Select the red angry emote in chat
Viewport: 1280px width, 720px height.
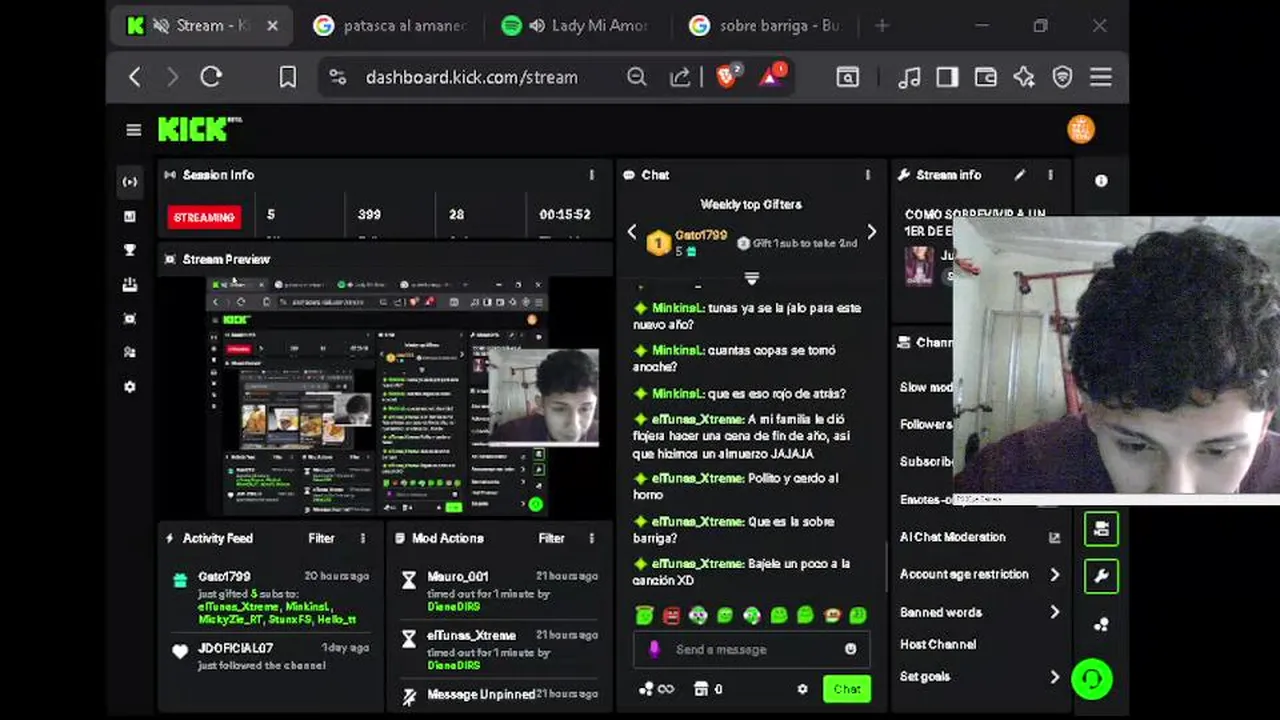[671, 616]
